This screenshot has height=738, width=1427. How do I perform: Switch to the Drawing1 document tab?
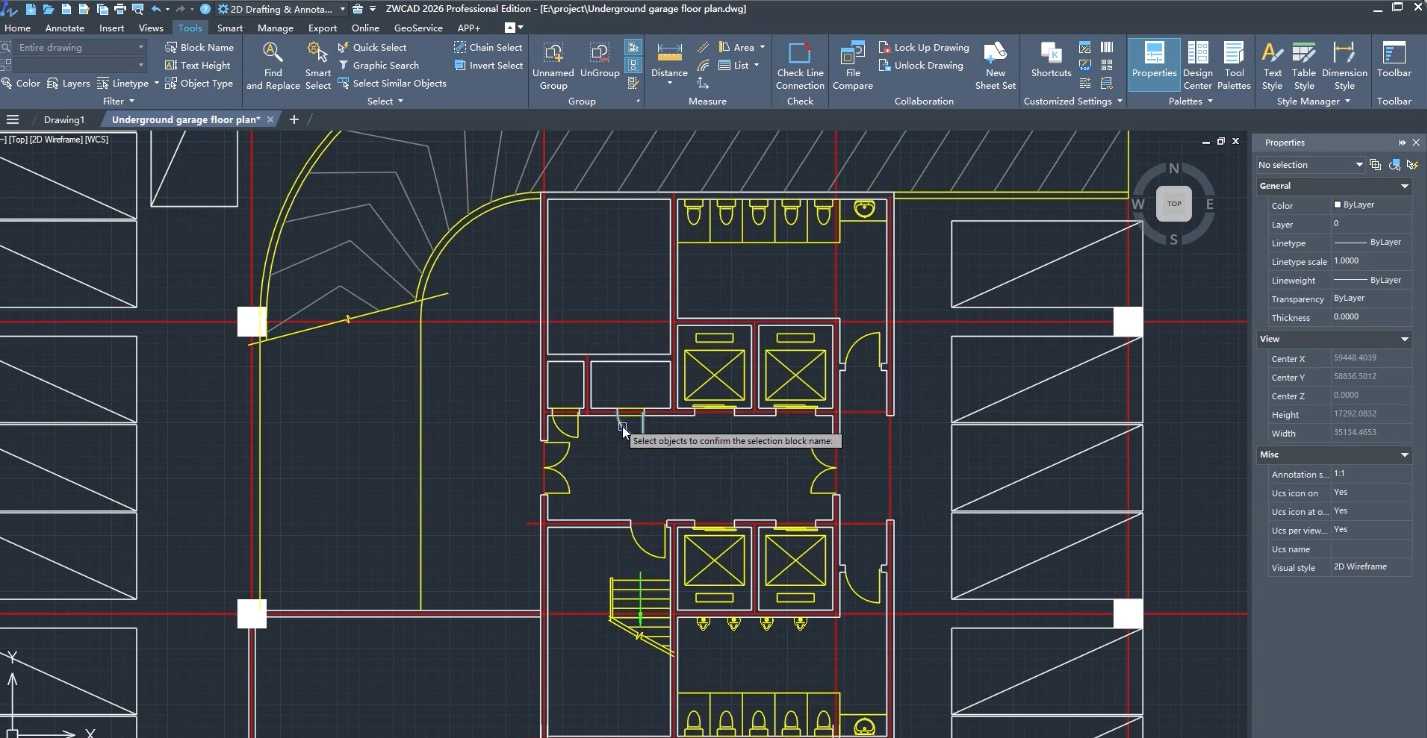64,120
